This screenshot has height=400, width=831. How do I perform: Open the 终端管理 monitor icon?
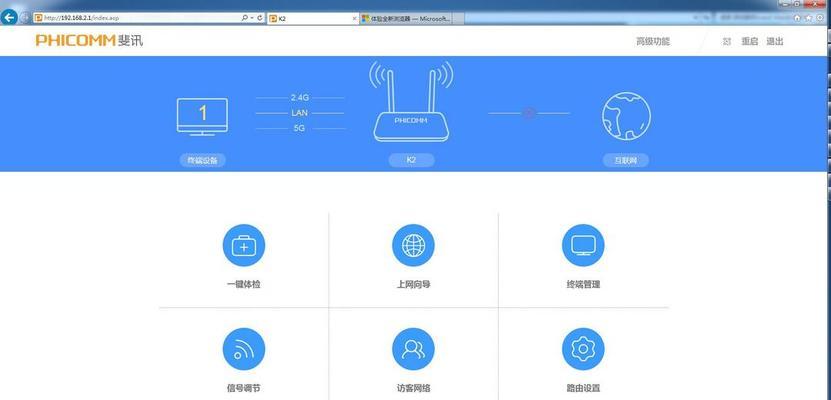(583, 245)
